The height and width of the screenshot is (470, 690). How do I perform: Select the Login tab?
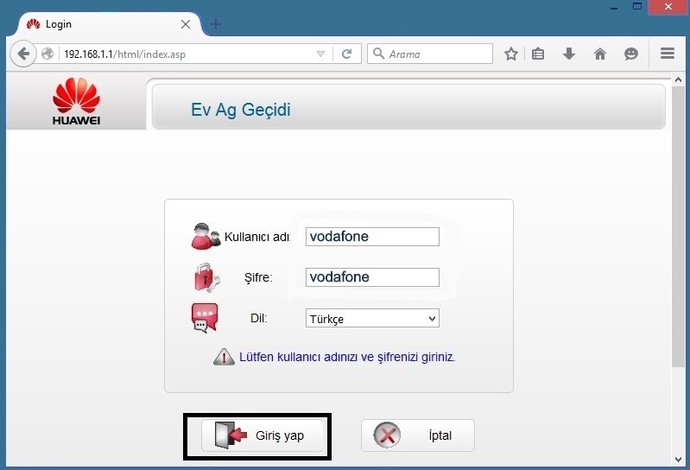109,24
